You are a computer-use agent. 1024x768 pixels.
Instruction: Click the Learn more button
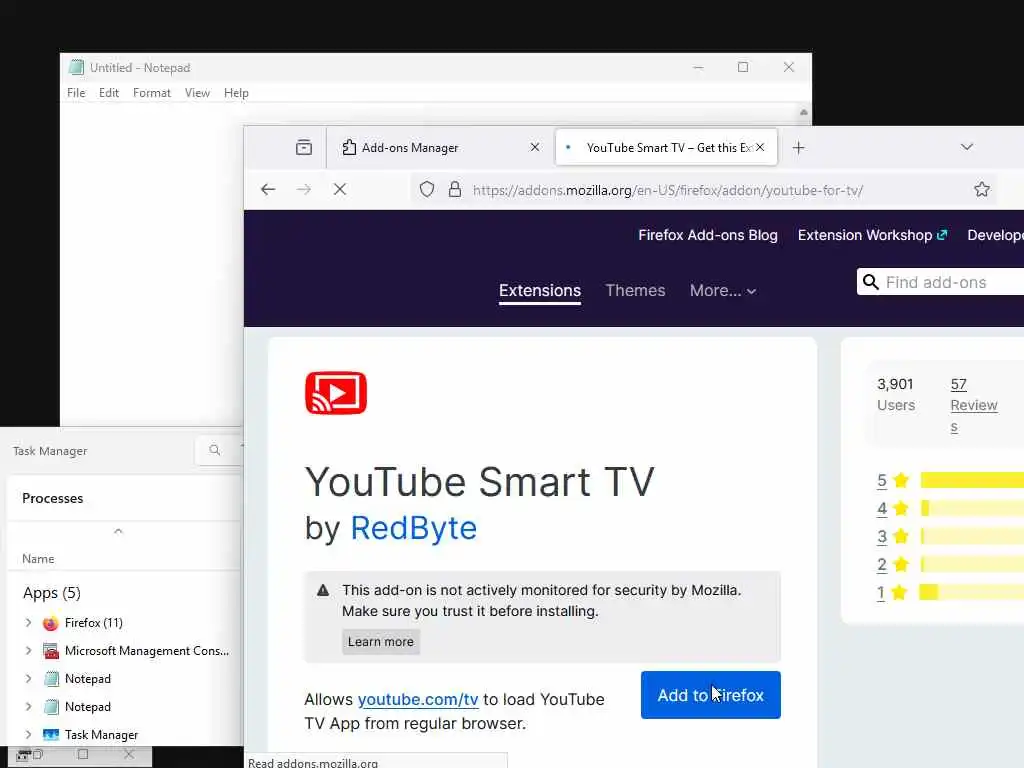click(381, 641)
